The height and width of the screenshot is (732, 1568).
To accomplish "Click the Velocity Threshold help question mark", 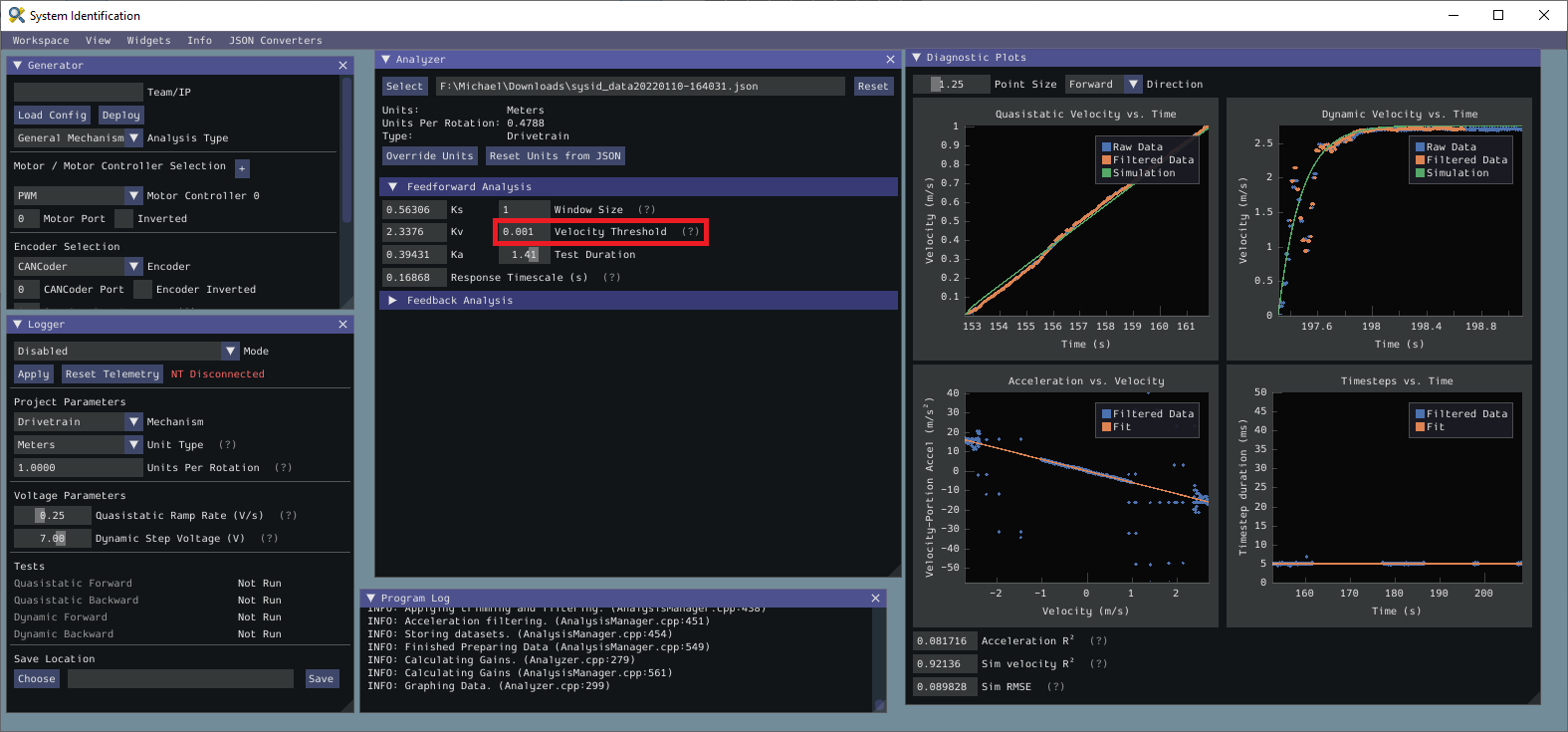I will pos(691,232).
